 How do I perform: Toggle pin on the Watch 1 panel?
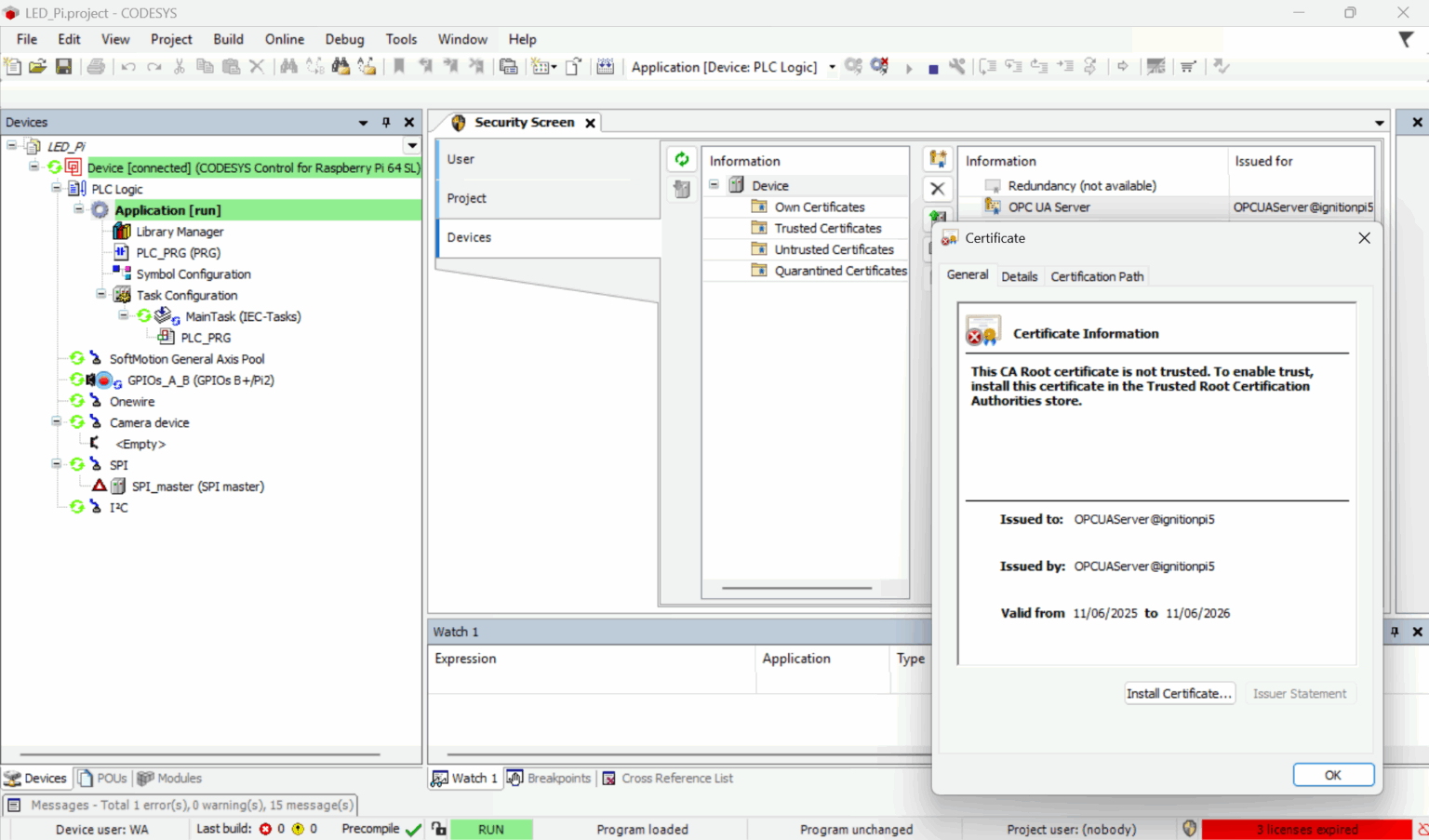point(1395,632)
